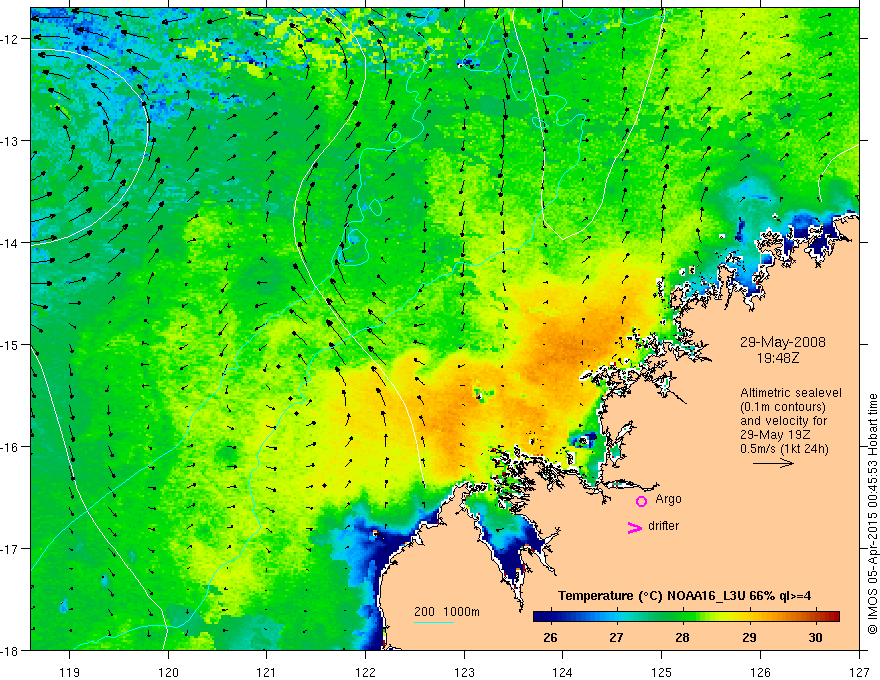This screenshot has width=880, height=680.
Task: Click colorbar tick label 29
Action: 749,637
